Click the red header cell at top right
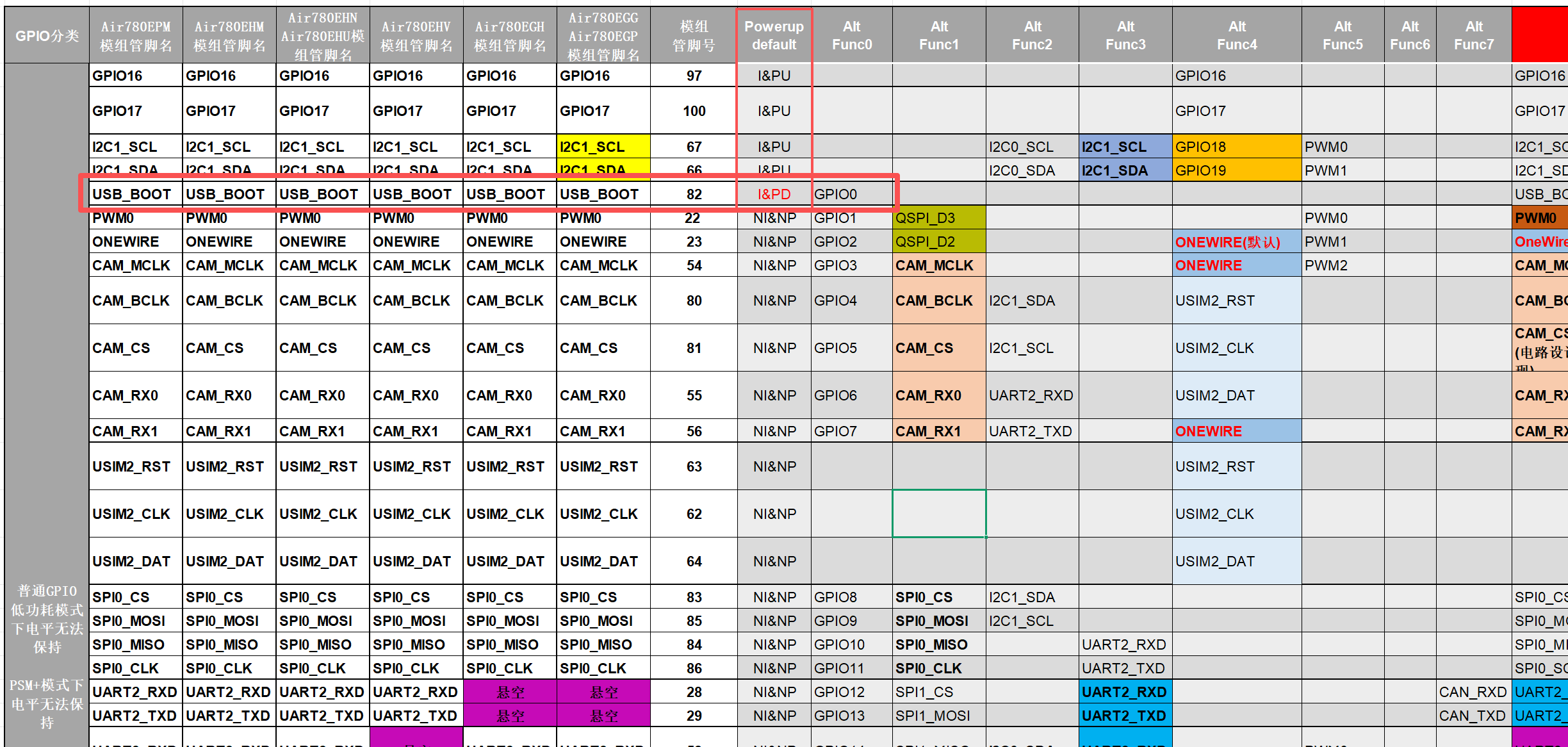Screen dimensions: 1568x747 pyautogui.click(x=1539, y=36)
